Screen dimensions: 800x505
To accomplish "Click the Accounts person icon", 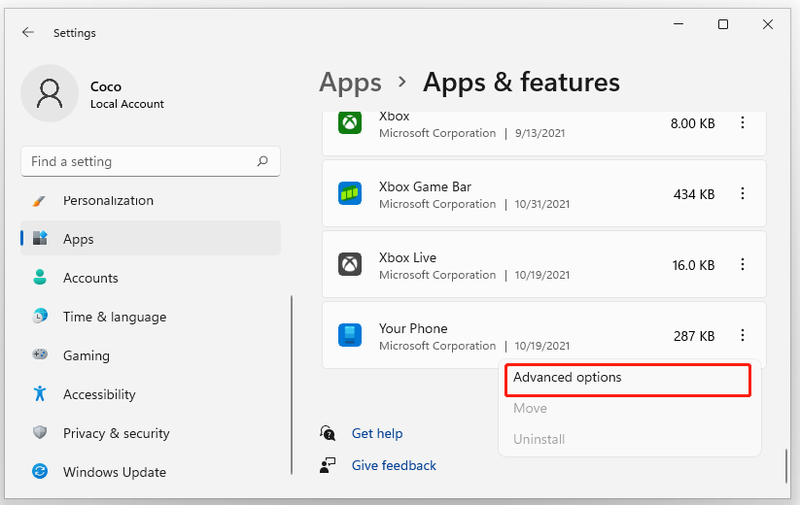I will pos(40,277).
